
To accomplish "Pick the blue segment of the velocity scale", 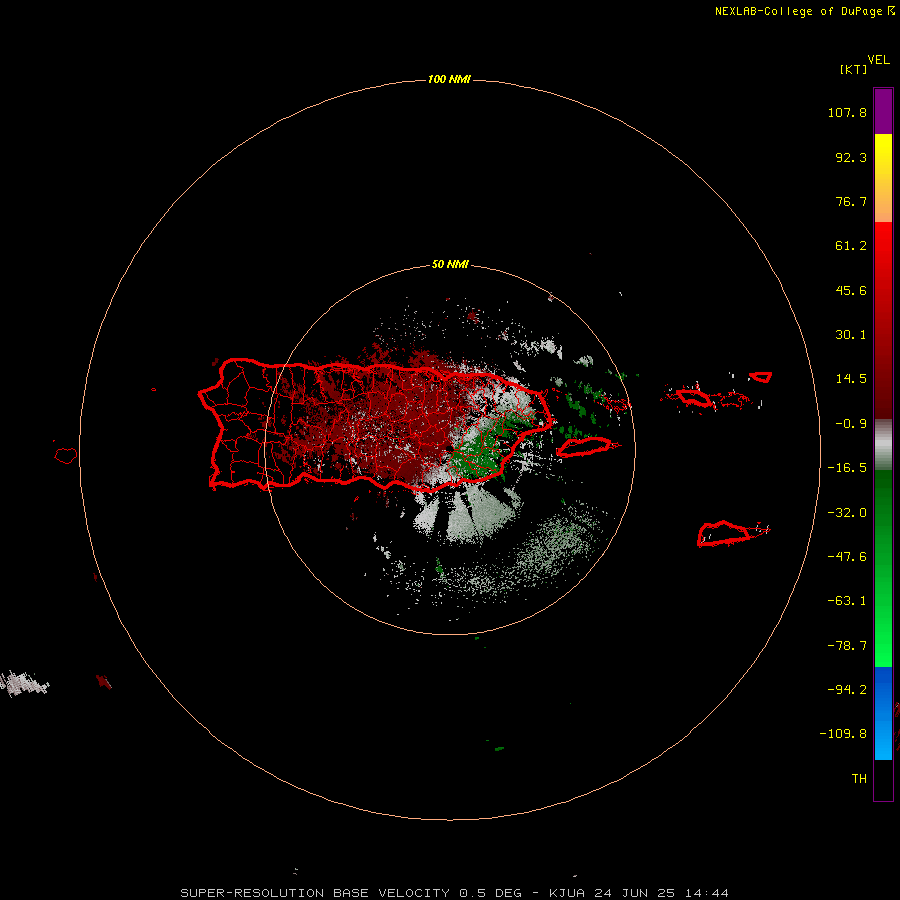I will pyautogui.click(x=883, y=713).
